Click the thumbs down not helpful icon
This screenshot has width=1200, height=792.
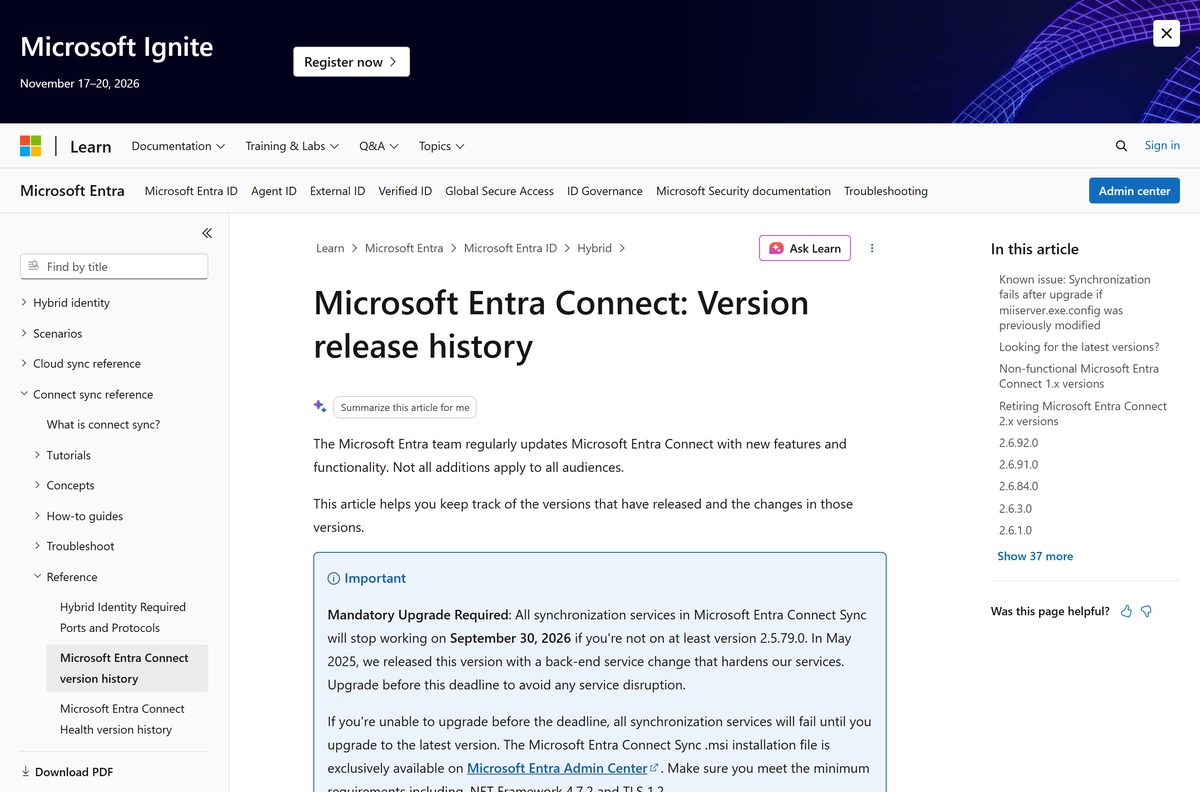point(1147,611)
